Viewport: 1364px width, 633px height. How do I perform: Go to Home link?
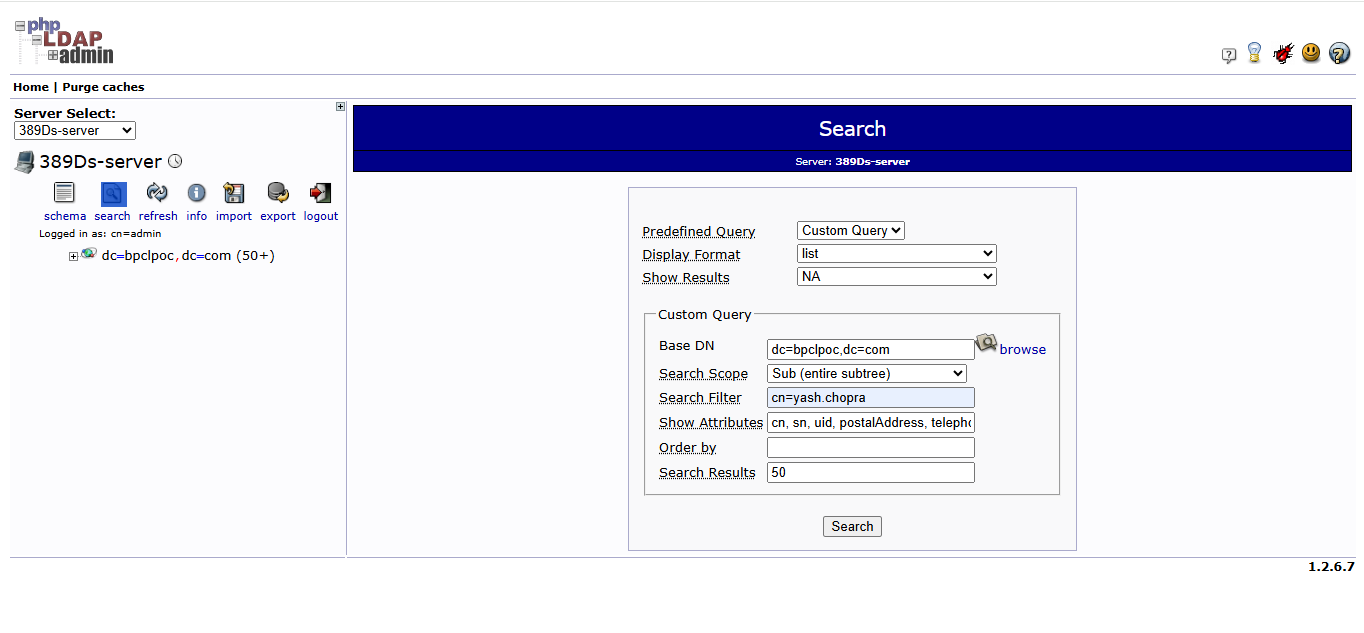31,87
